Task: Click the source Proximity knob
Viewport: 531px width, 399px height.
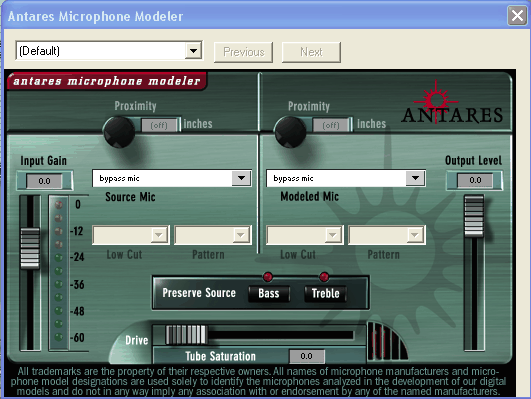Action: tap(119, 132)
